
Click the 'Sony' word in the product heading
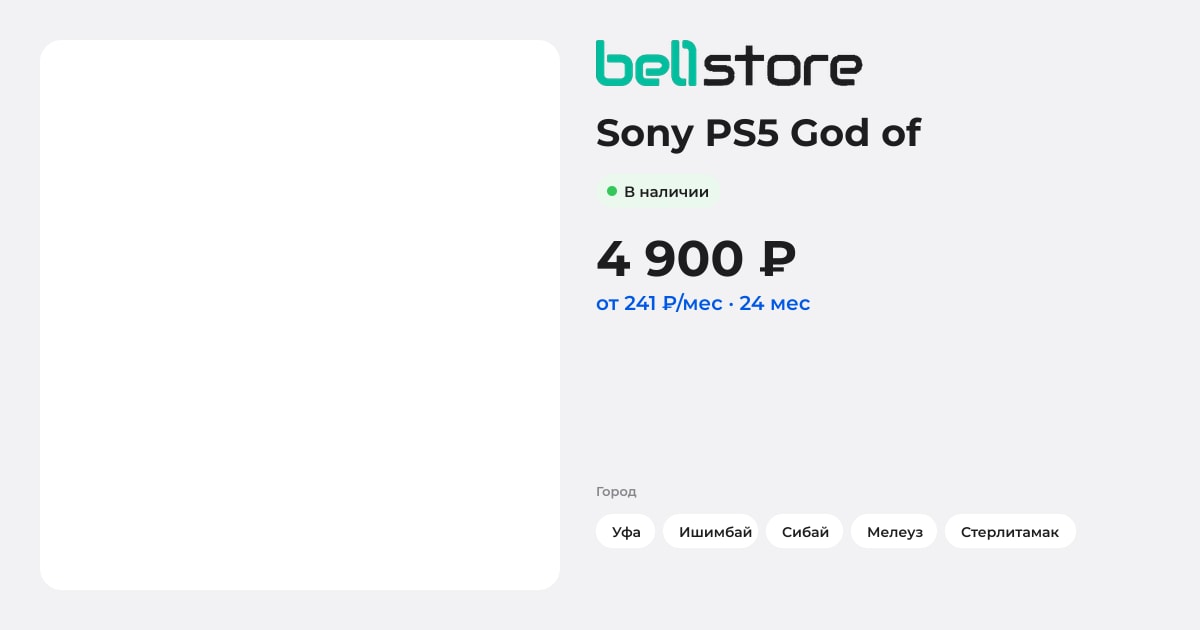coord(645,135)
